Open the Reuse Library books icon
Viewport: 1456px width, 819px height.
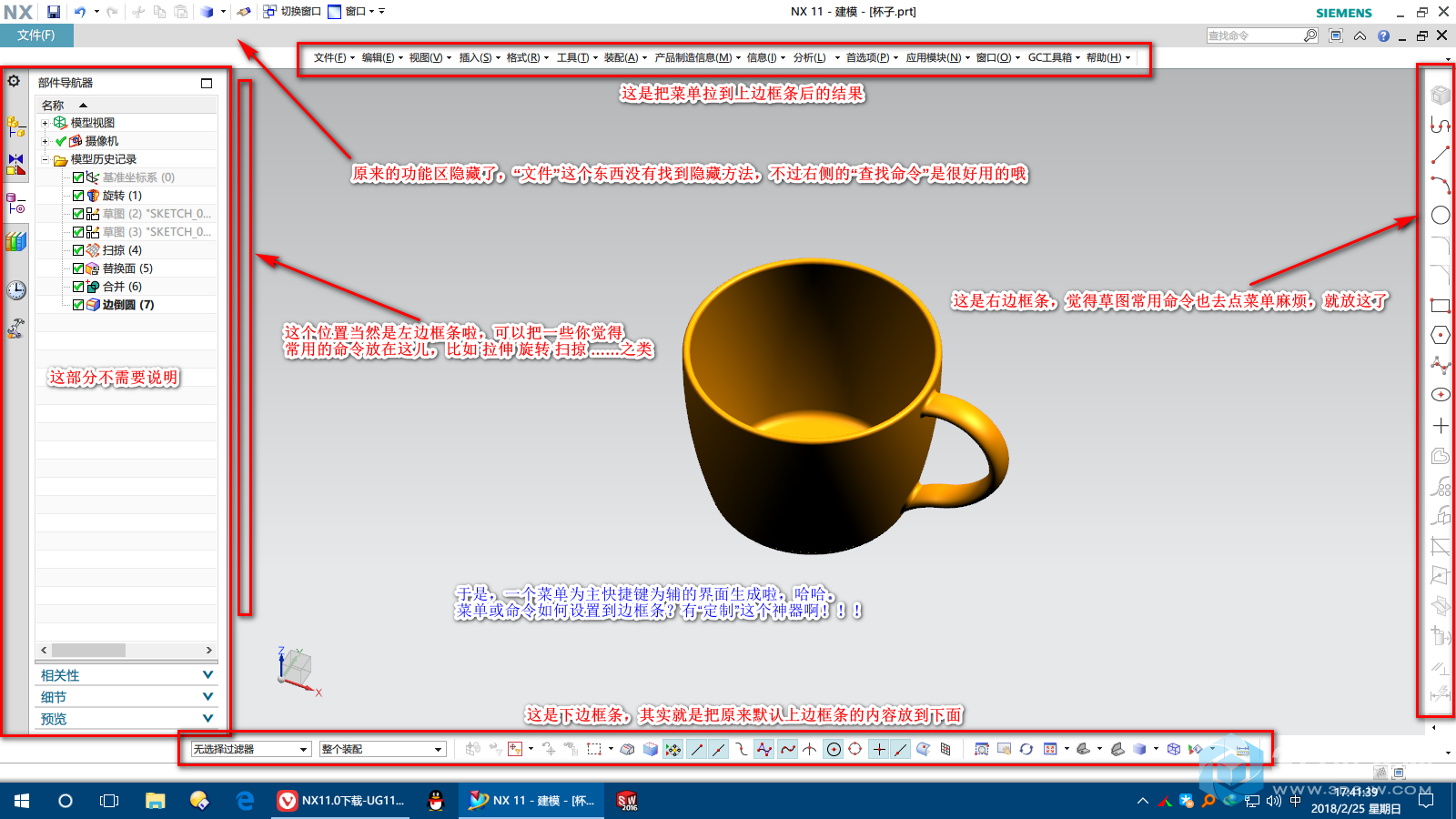click(x=15, y=241)
